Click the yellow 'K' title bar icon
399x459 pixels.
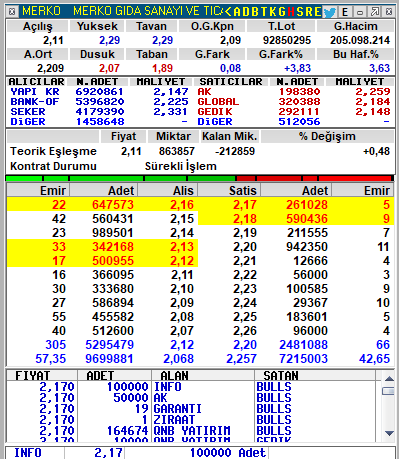pos(273,12)
